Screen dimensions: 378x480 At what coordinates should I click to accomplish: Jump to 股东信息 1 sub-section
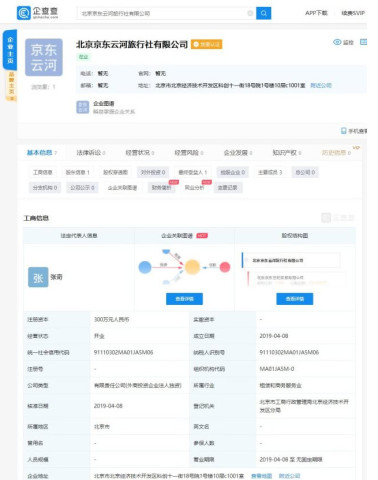point(77,172)
